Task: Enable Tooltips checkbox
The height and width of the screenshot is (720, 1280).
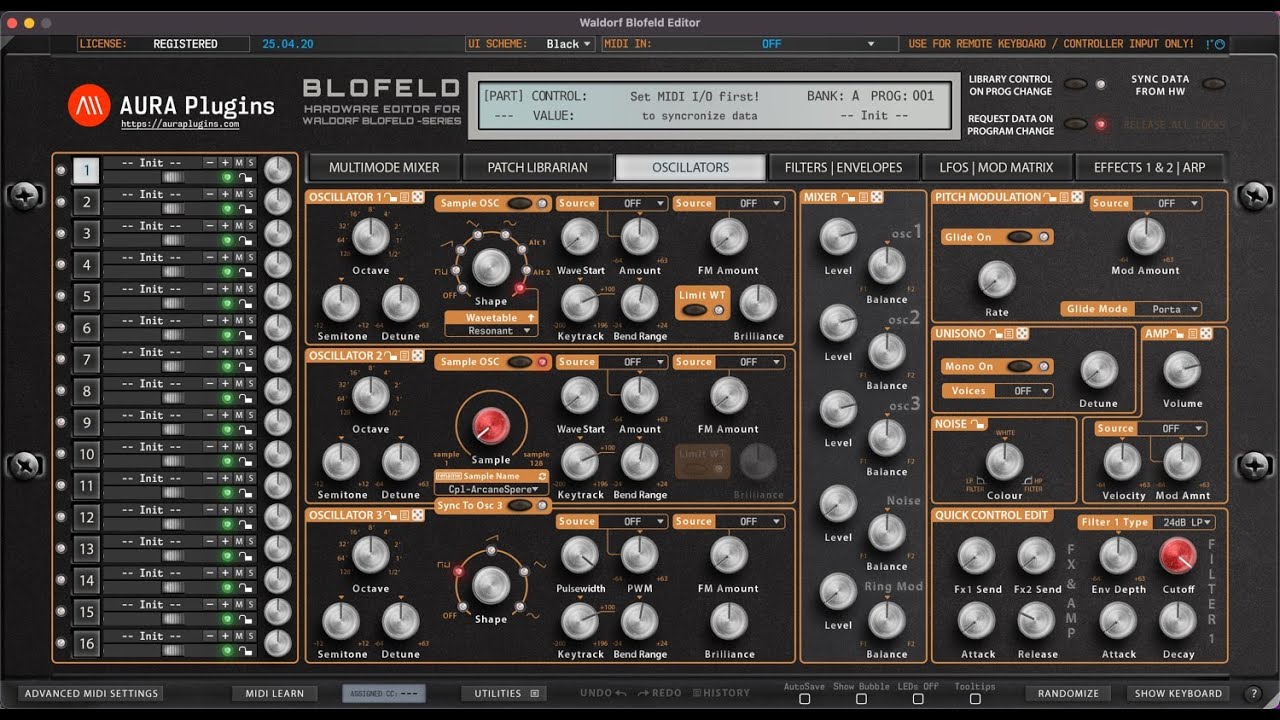Action: click(973, 699)
